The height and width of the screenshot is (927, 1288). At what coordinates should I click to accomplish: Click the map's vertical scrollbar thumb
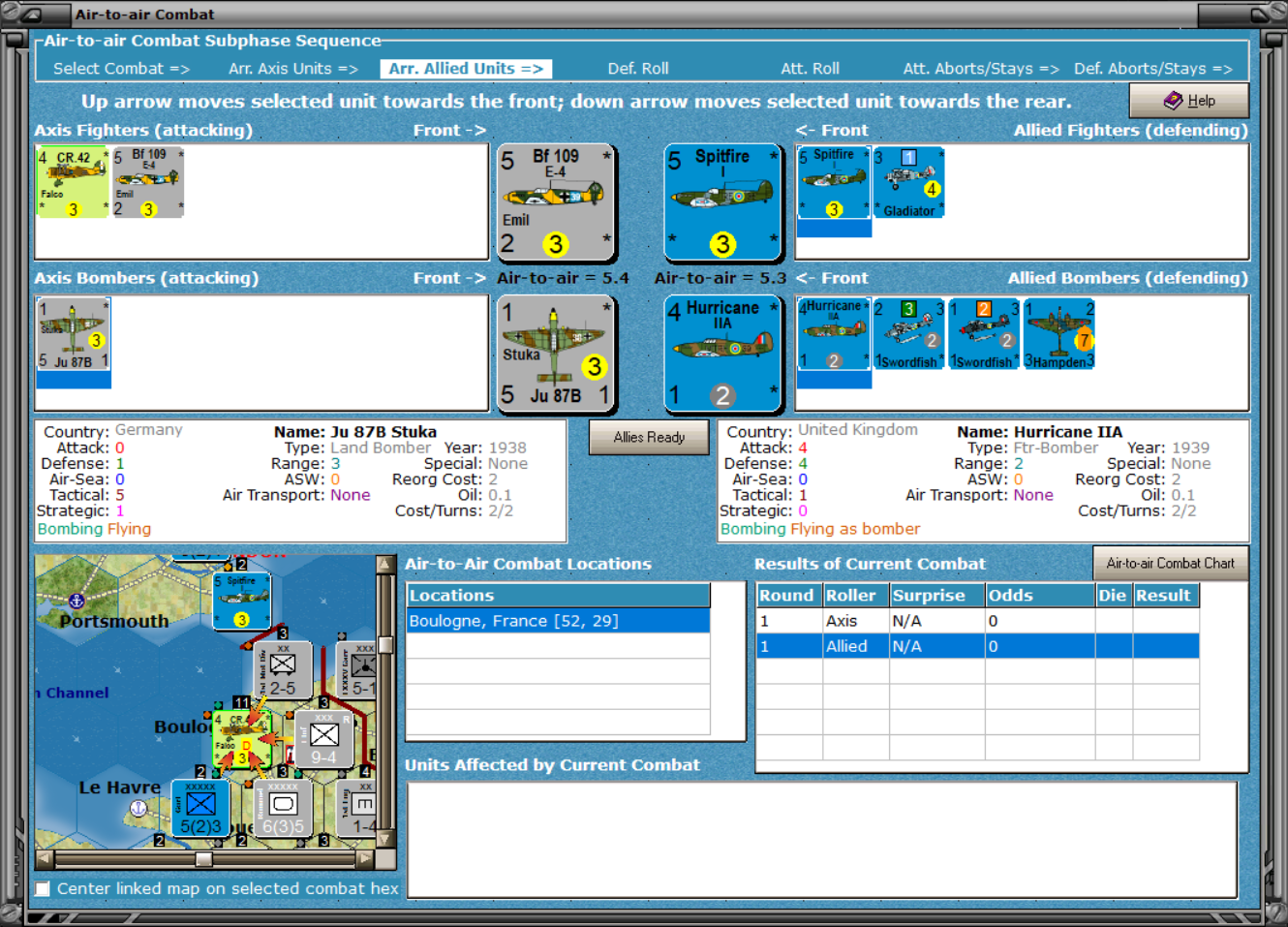coord(385,646)
